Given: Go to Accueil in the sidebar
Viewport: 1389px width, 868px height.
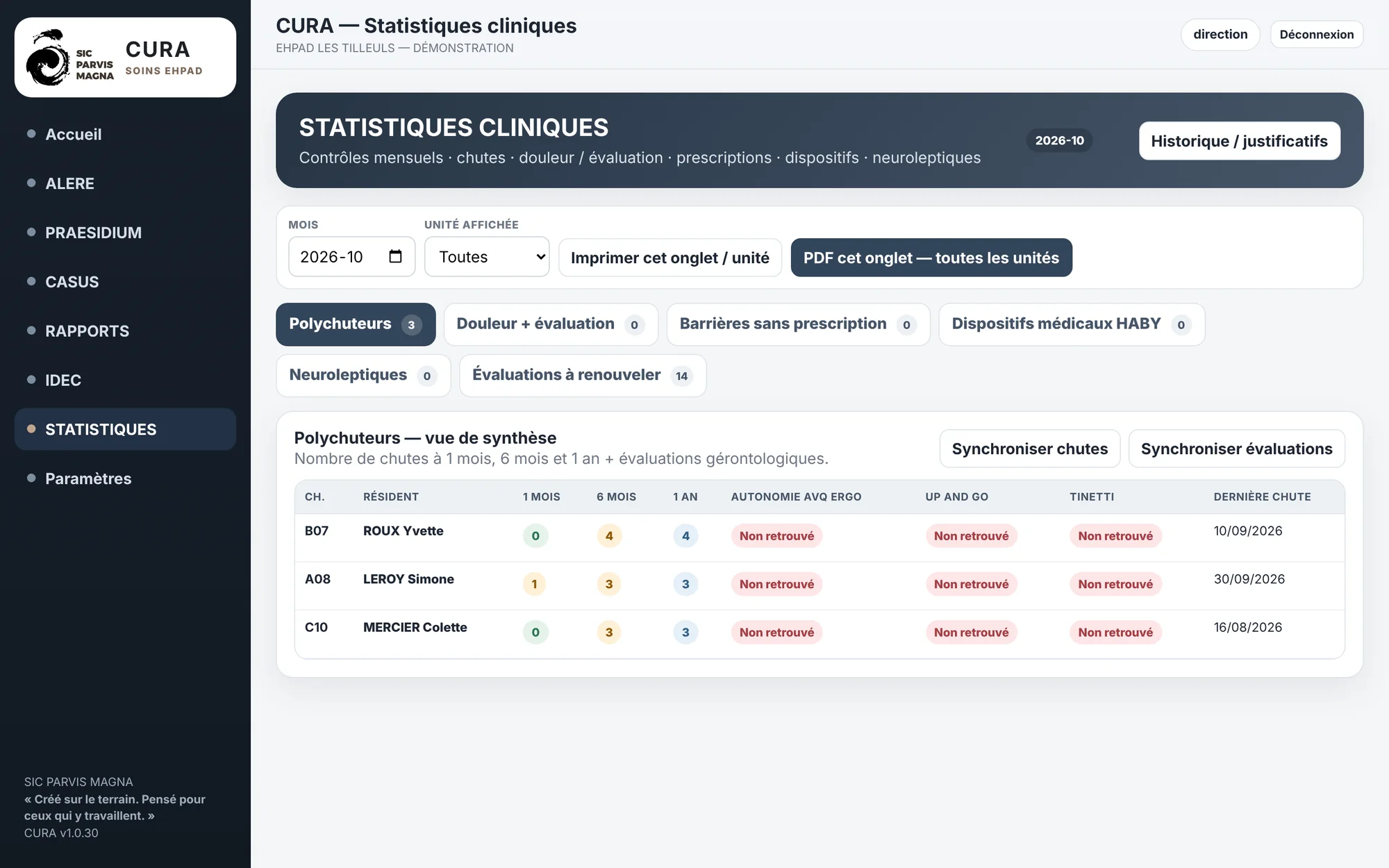Looking at the screenshot, I should point(125,134).
